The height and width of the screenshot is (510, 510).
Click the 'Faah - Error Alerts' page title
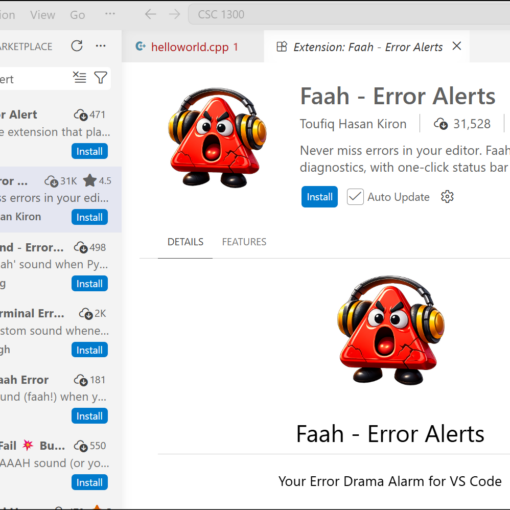point(398,96)
